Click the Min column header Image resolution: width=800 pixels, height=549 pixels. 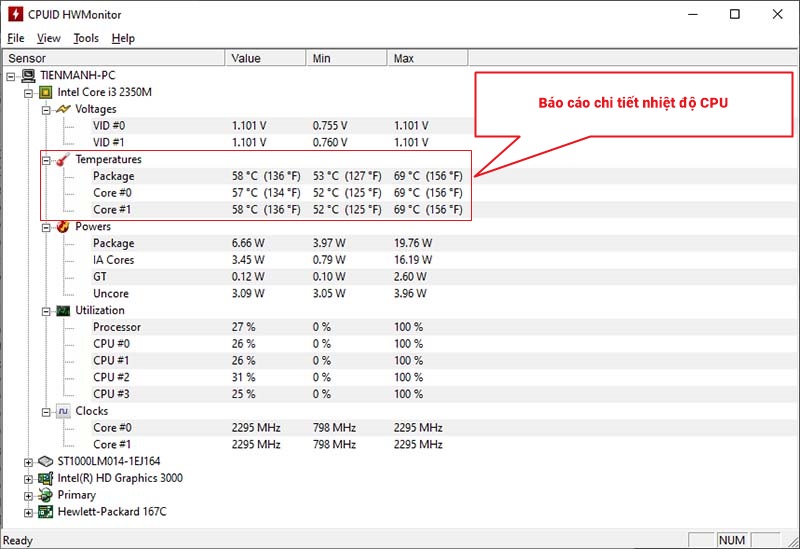(346, 58)
